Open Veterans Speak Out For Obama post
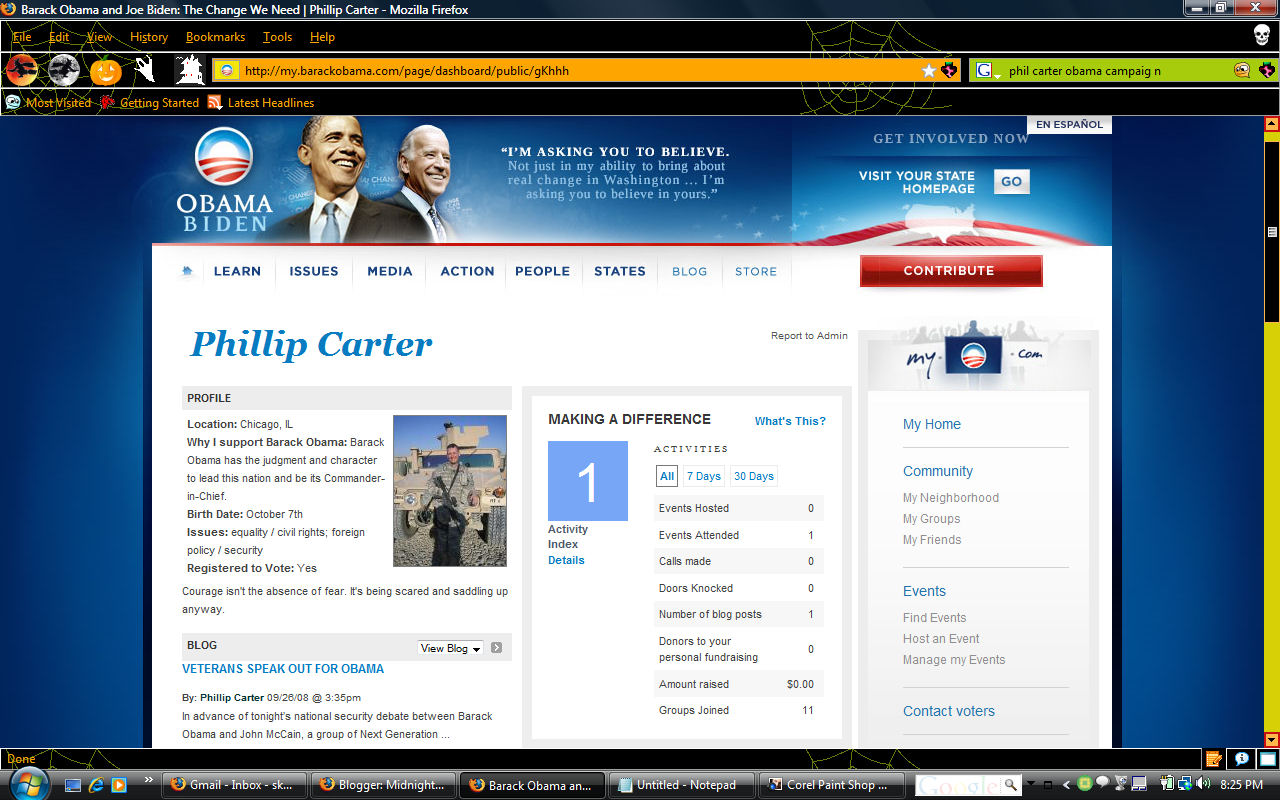This screenshot has height=800, width=1280. pyautogui.click(x=283, y=668)
